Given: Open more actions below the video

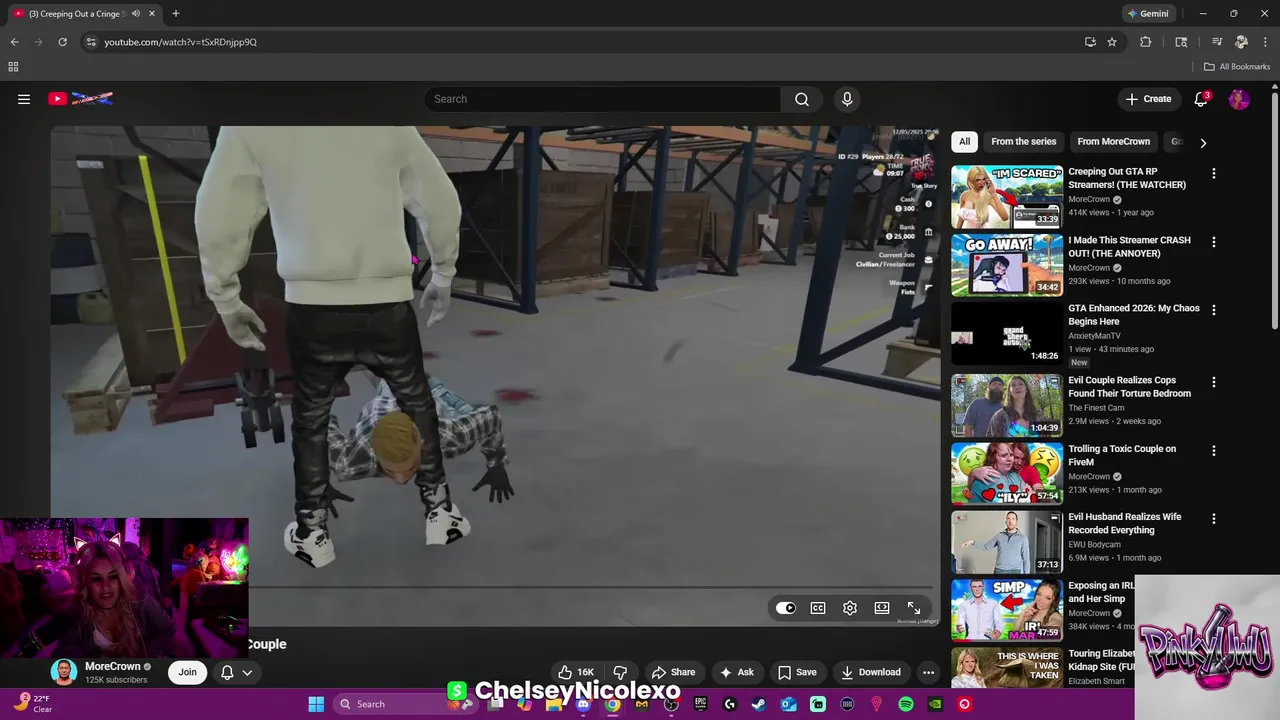Looking at the screenshot, I should click(928, 672).
